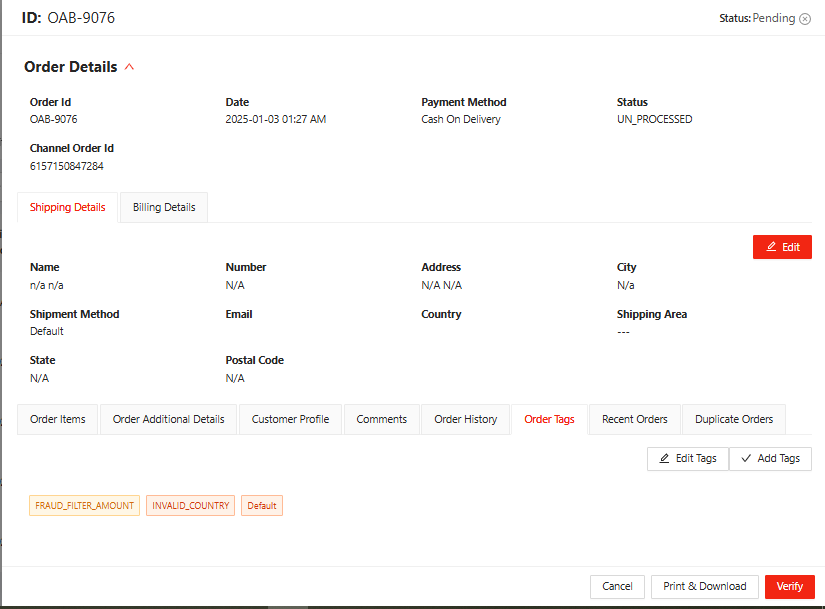Open the Order History tab
This screenshot has width=825, height=609.
(x=465, y=419)
